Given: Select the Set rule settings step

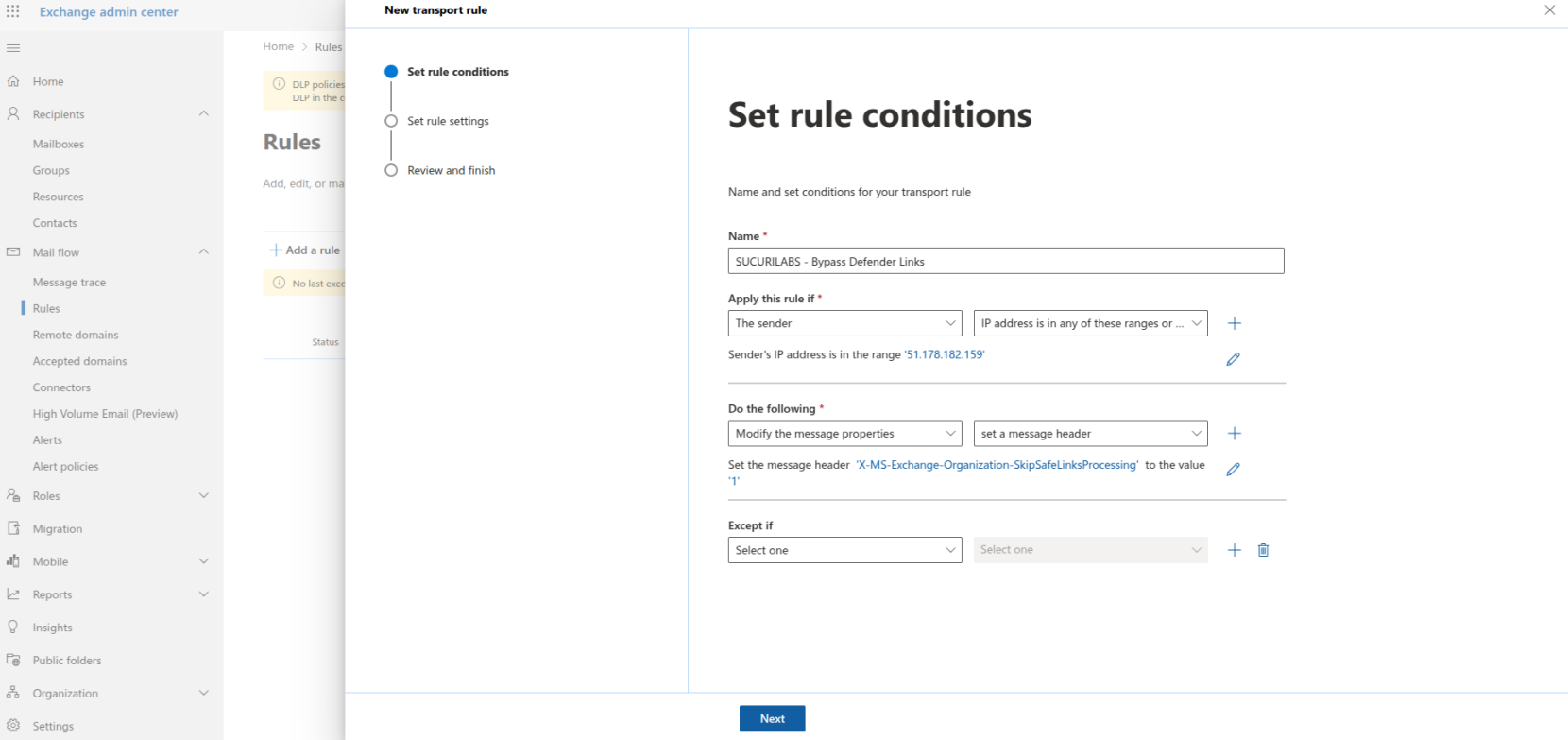Looking at the screenshot, I should 437,121.
